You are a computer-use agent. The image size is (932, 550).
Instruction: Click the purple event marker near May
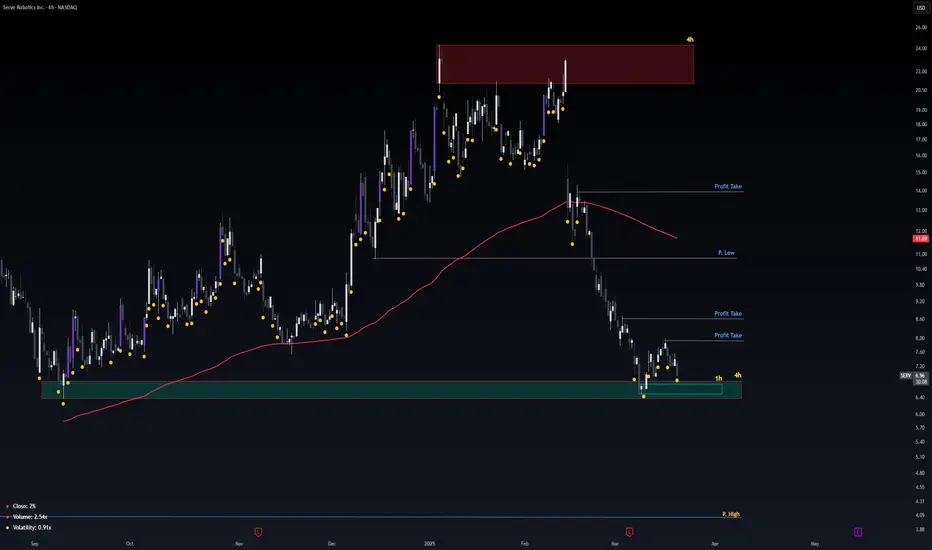tap(858, 532)
